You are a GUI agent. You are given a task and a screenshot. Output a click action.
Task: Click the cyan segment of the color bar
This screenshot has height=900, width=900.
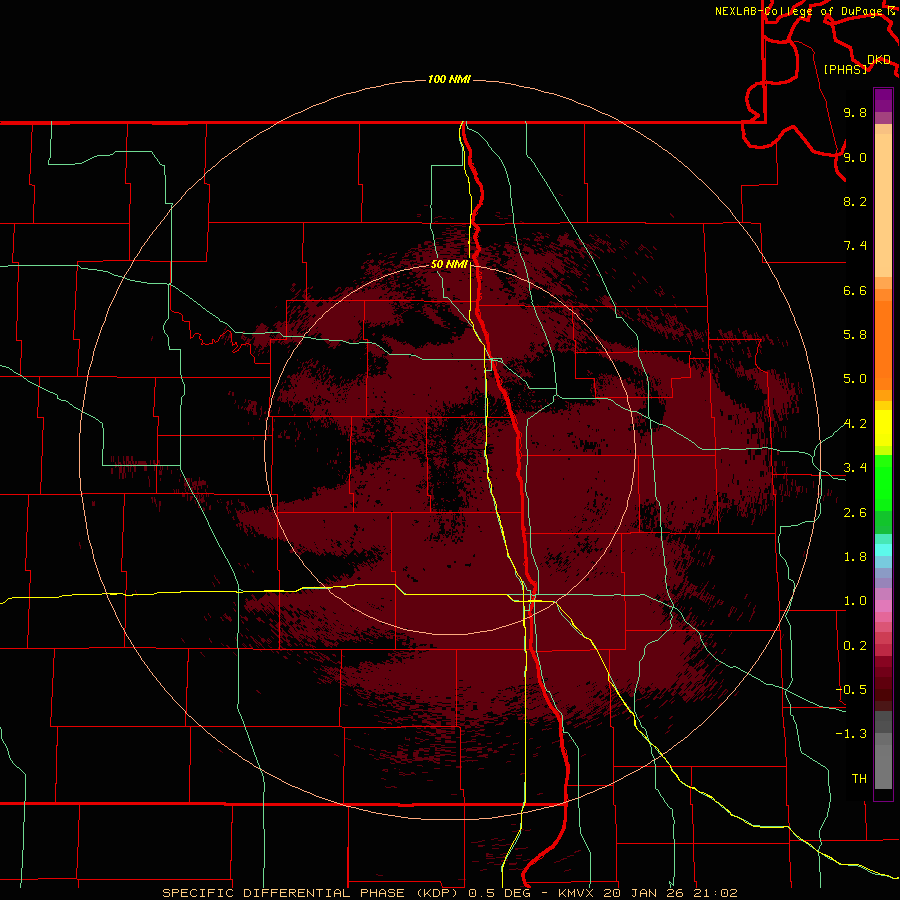[883, 549]
